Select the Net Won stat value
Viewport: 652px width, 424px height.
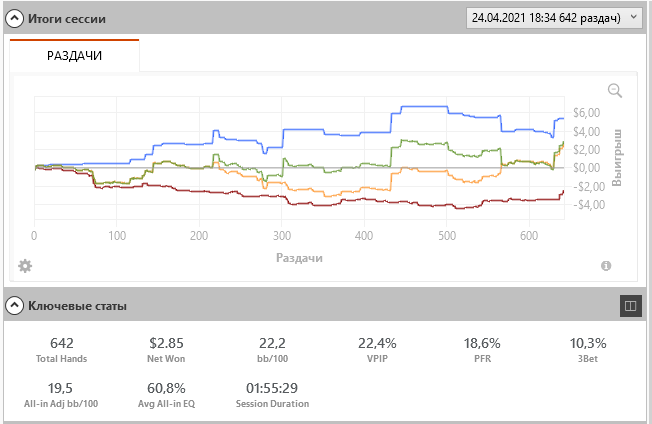click(x=166, y=343)
